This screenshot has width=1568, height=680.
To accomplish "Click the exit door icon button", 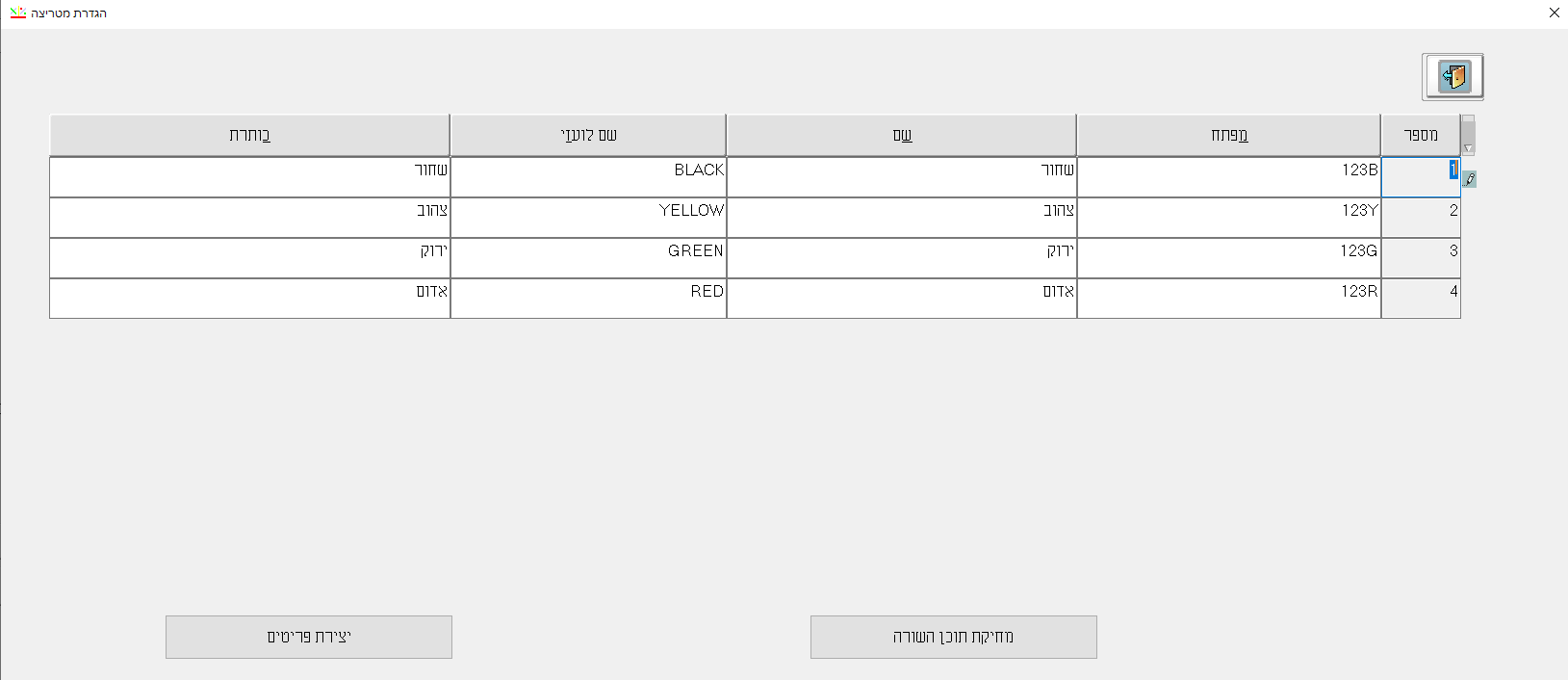I will tap(1452, 77).
